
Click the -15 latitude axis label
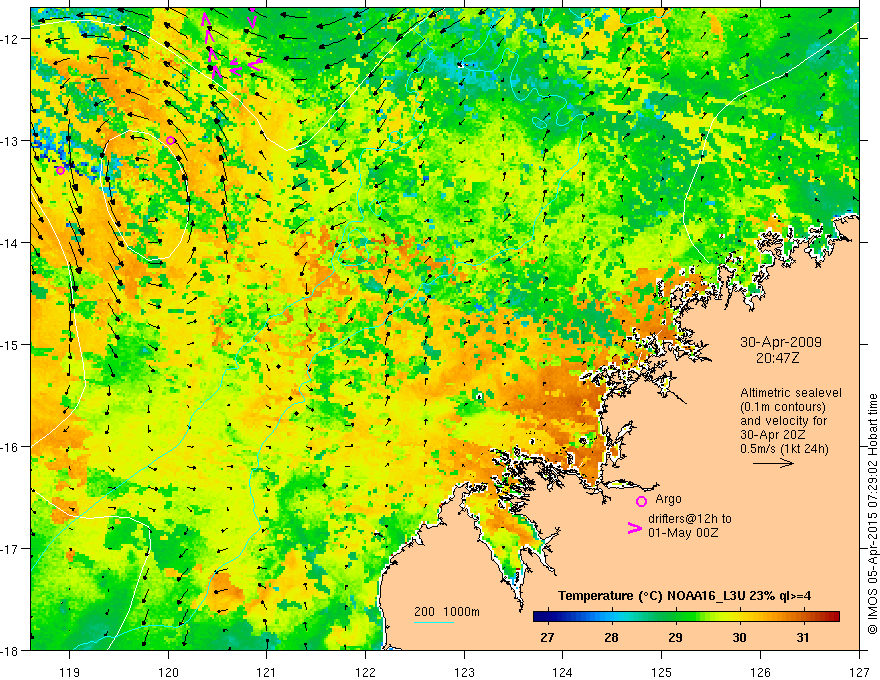[11, 344]
